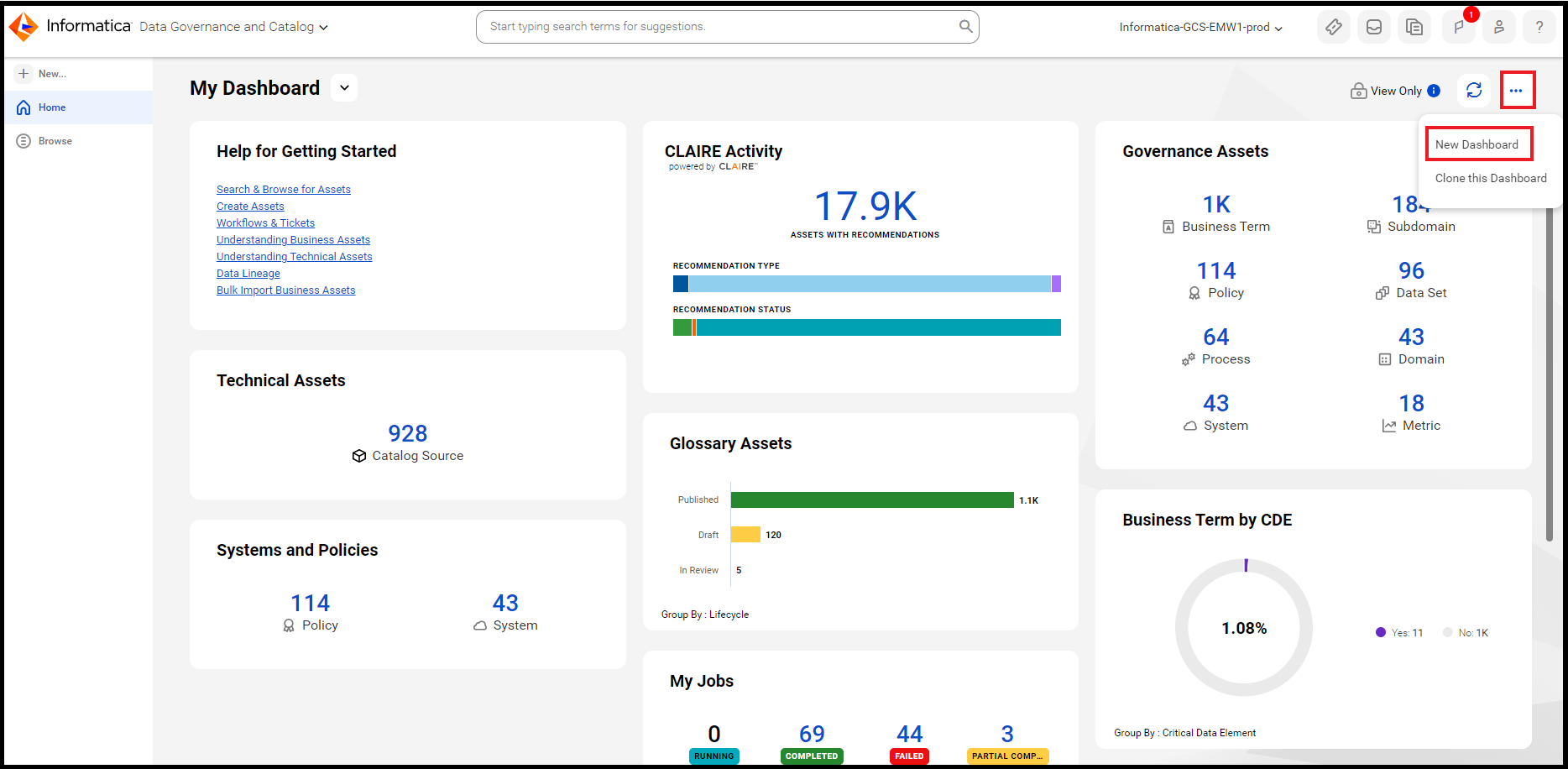
Task: Click the 64 Process count
Action: point(1216,337)
